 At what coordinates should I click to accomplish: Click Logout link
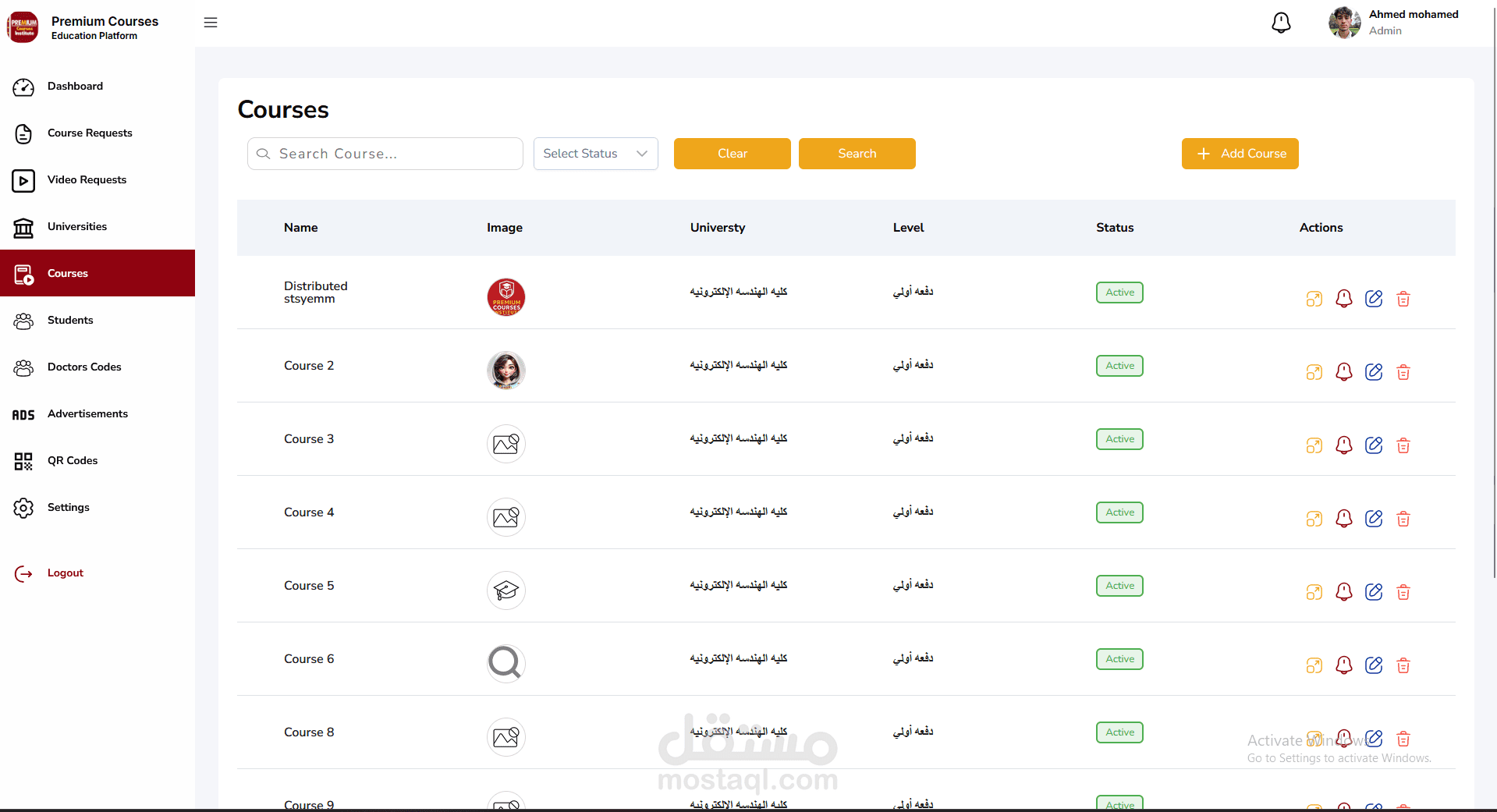coord(48,573)
